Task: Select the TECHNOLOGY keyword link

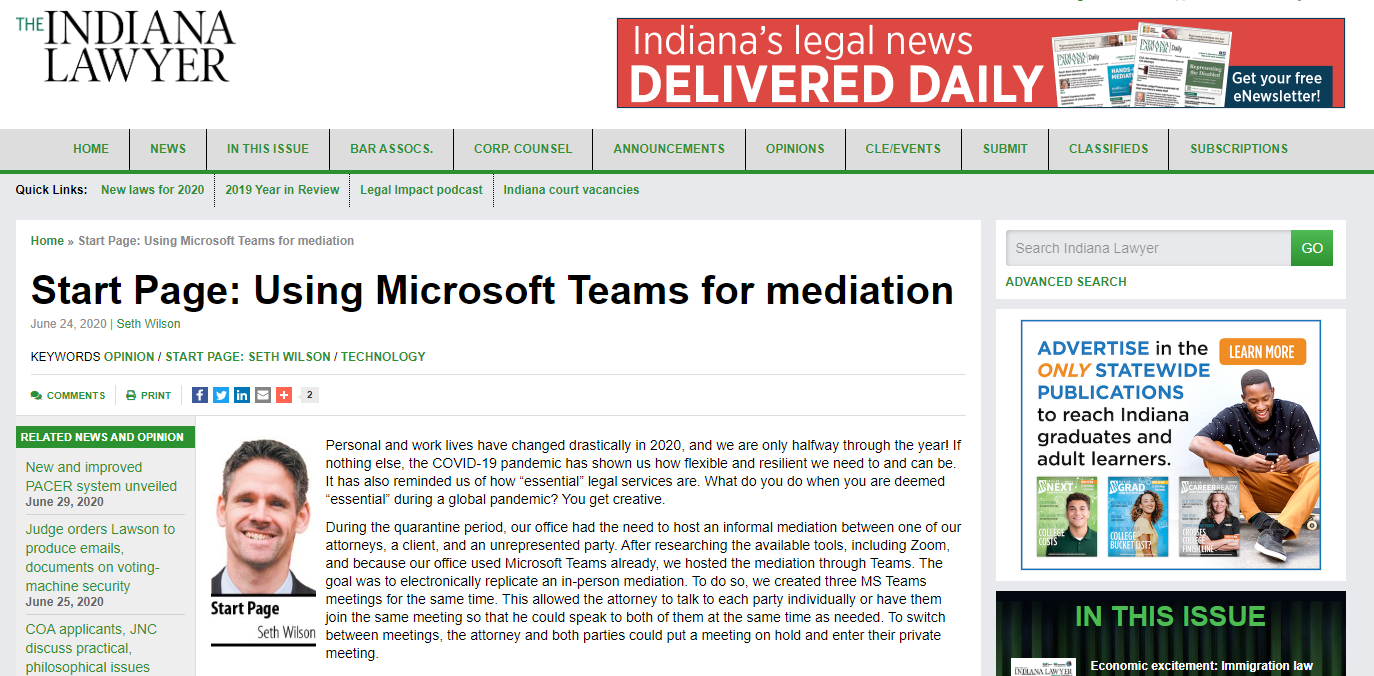Action: pos(383,357)
